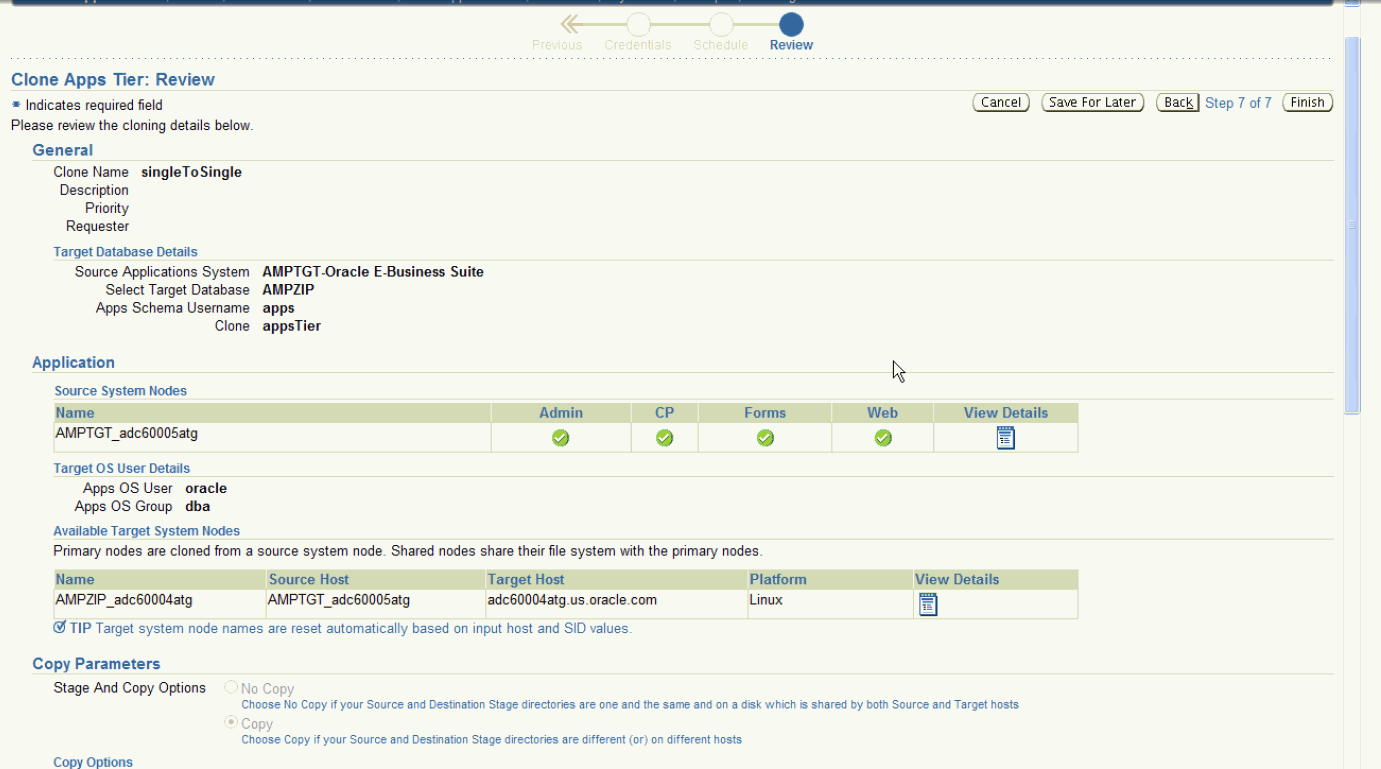1381x769 pixels.
Task: Click the Review step circle
Action: [x=791, y=24]
